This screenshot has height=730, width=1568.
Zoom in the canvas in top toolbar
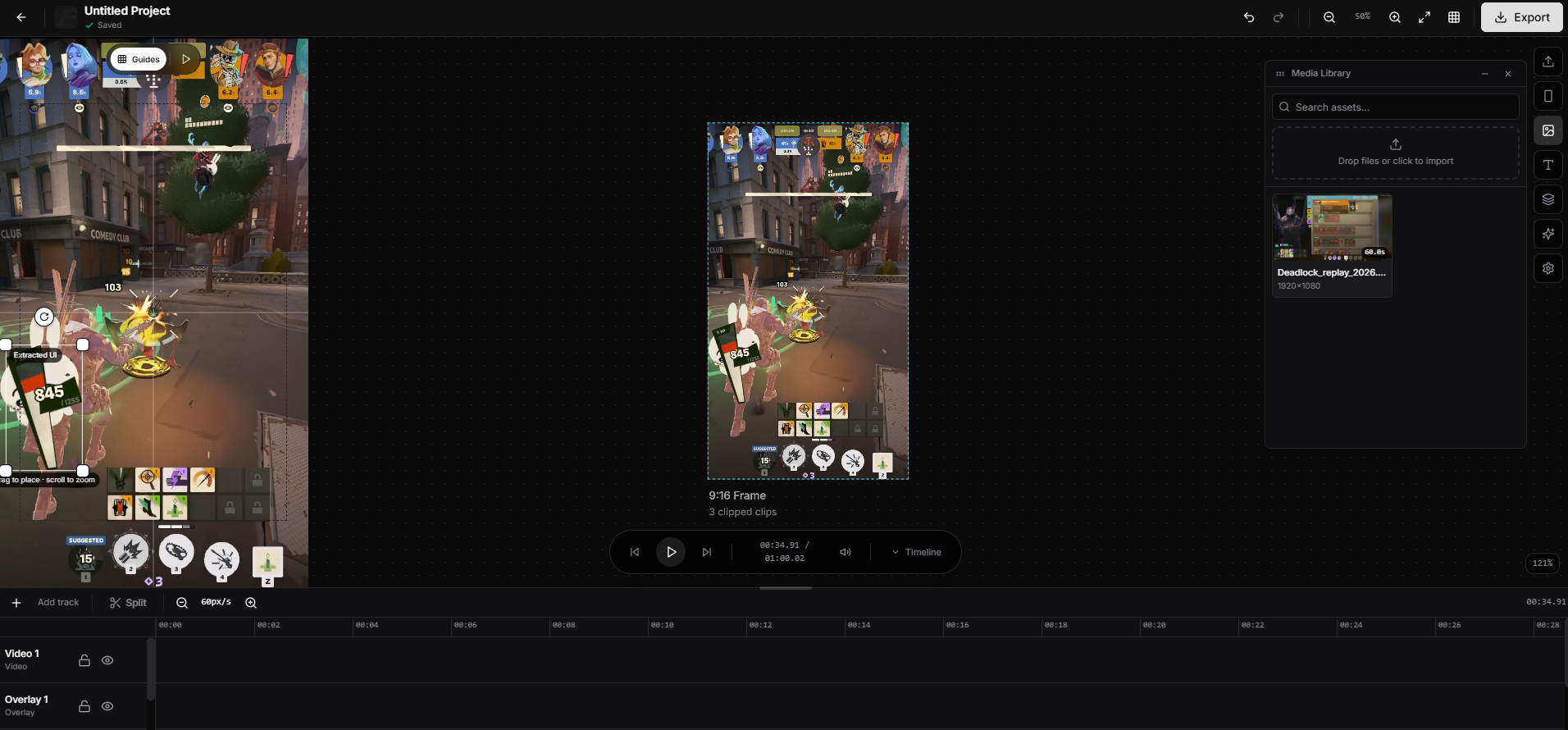click(x=1395, y=17)
